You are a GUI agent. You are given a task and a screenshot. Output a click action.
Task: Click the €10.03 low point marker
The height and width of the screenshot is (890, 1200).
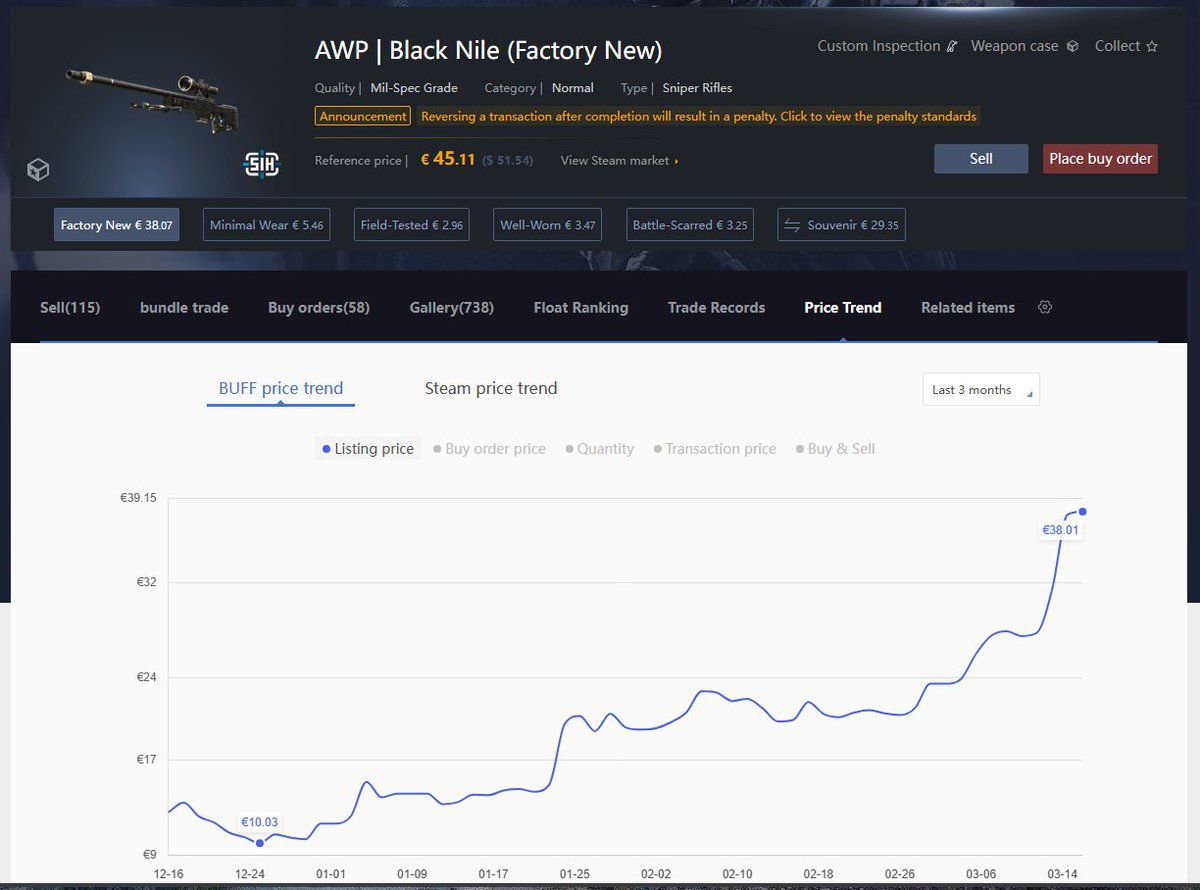[x=260, y=843]
